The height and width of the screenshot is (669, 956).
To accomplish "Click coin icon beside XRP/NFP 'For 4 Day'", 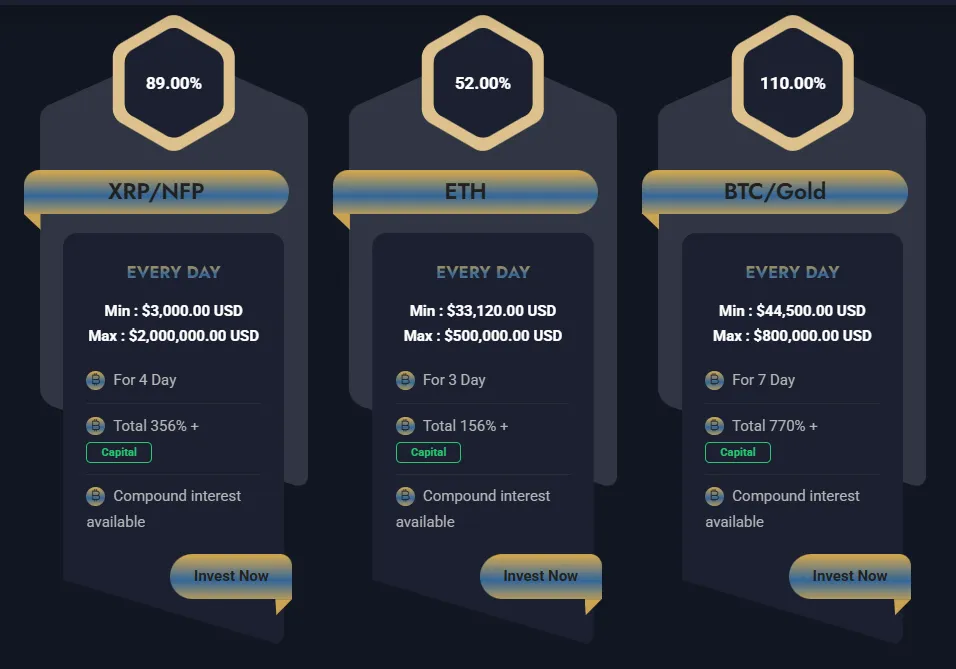I will coord(96,380).
